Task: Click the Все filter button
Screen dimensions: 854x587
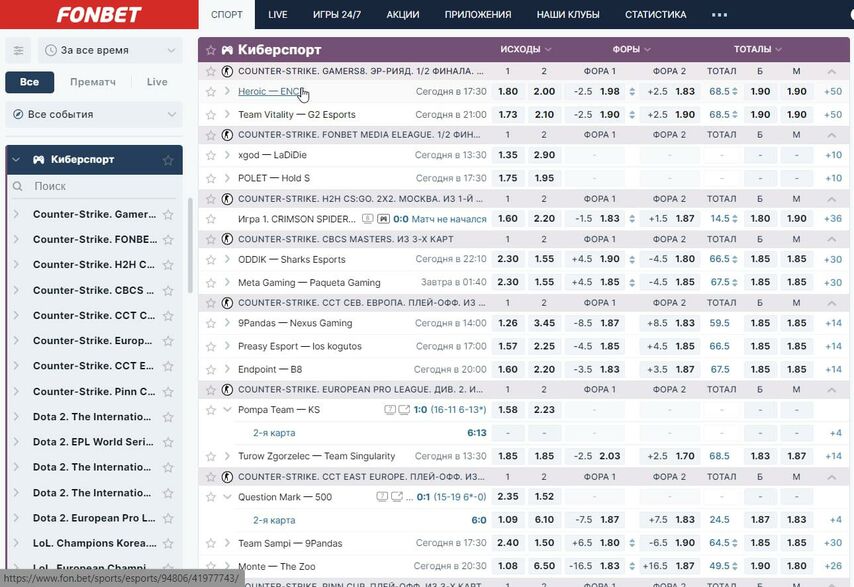Action: [29, 82]
